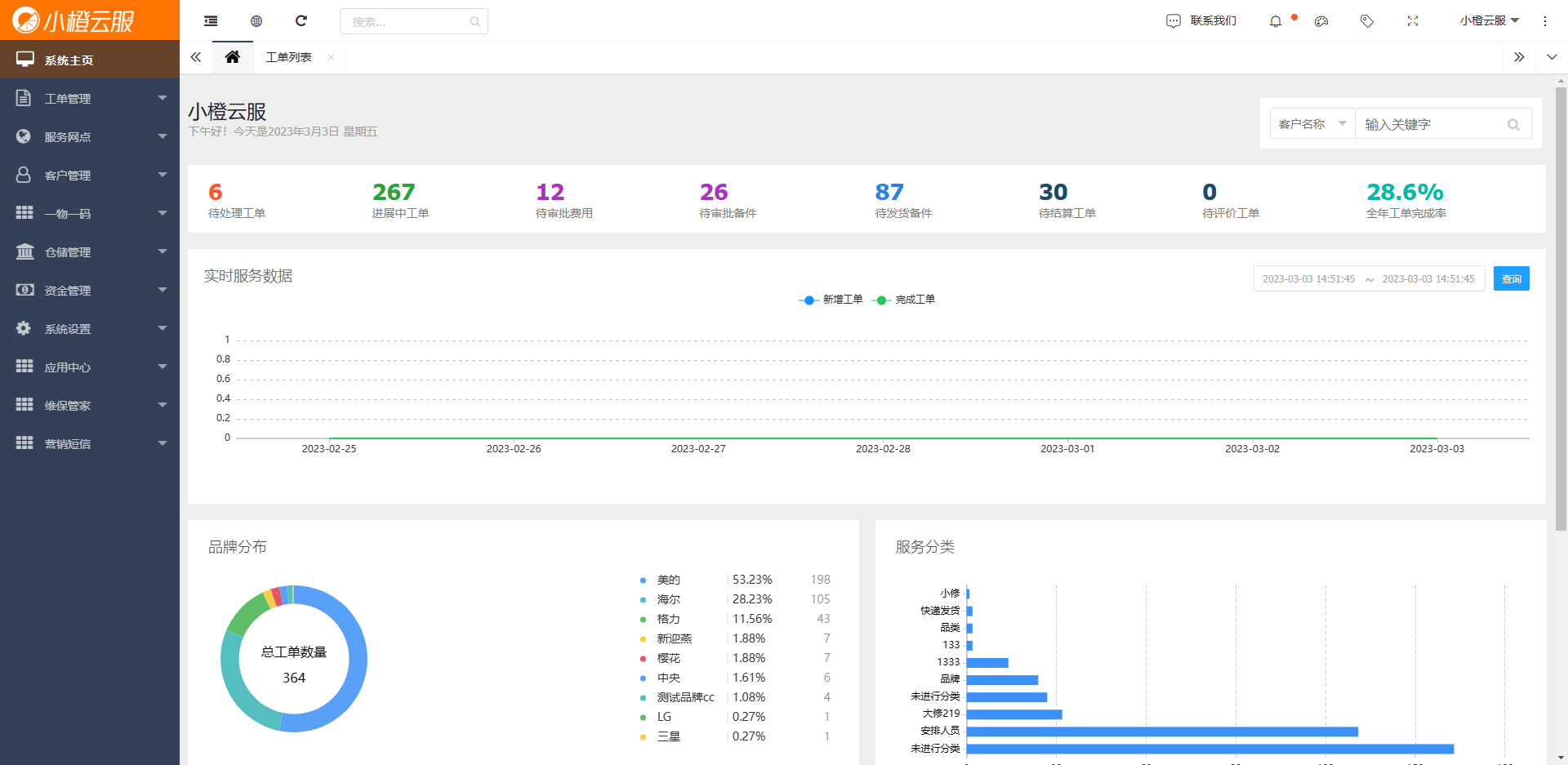This screenshot has width=1568, height=765.
Task: Open the vertical three-dot more menu
Action: coord(1544,21)
